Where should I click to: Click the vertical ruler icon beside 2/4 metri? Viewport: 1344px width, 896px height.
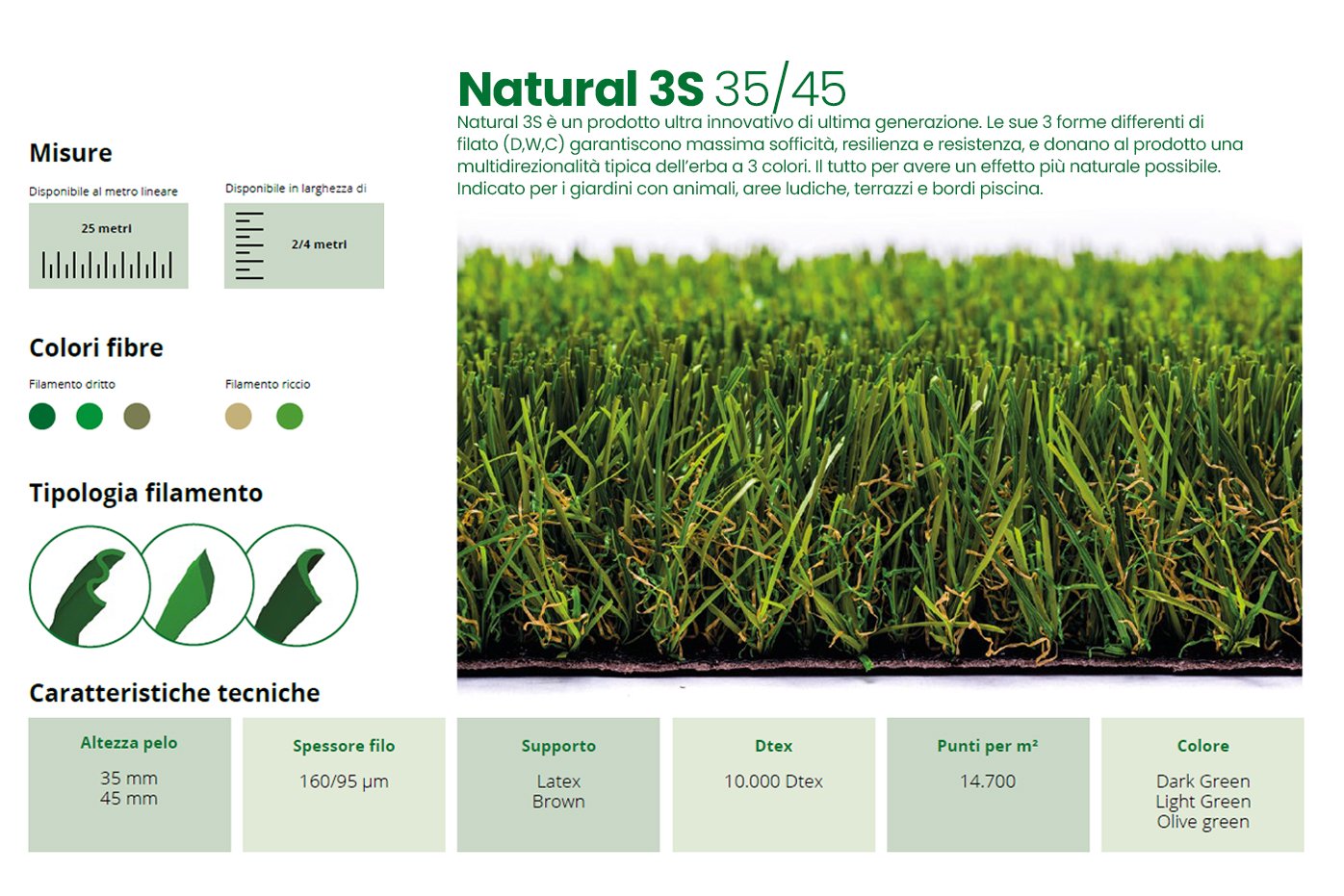pos(248,245)
